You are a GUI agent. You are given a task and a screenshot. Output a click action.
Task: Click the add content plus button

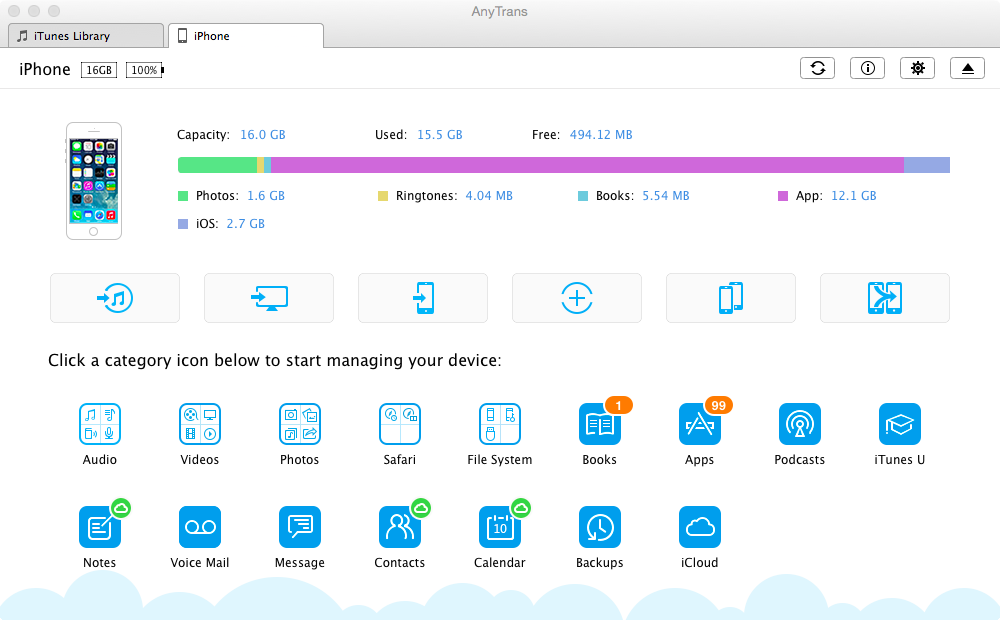(x=577, y=298)
